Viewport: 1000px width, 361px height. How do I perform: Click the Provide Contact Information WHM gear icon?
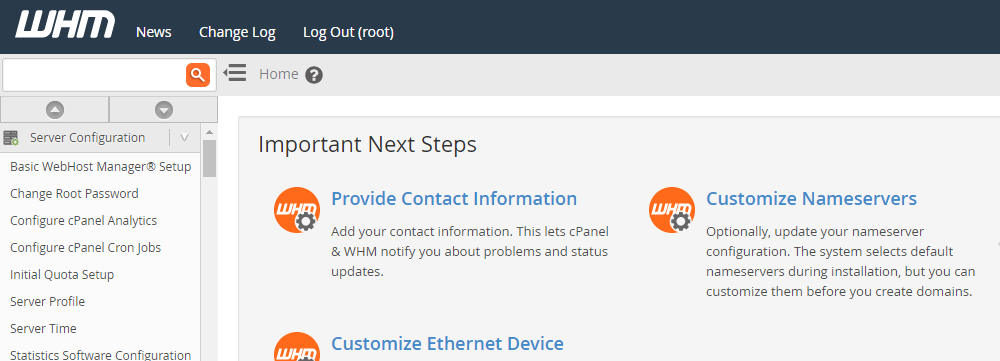pos(297,210)
